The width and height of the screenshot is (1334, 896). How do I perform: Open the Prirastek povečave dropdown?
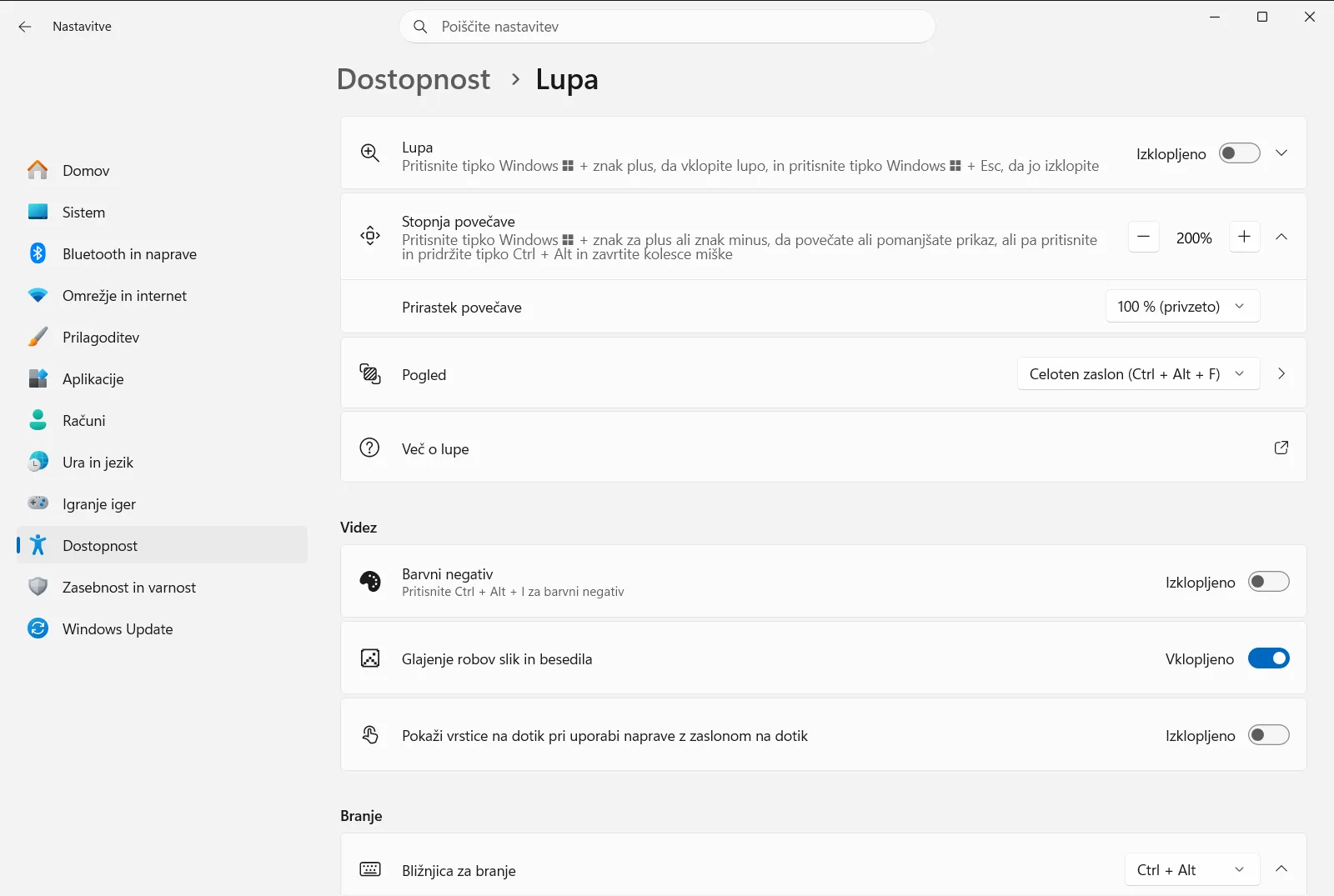[x=1182, y=307]
